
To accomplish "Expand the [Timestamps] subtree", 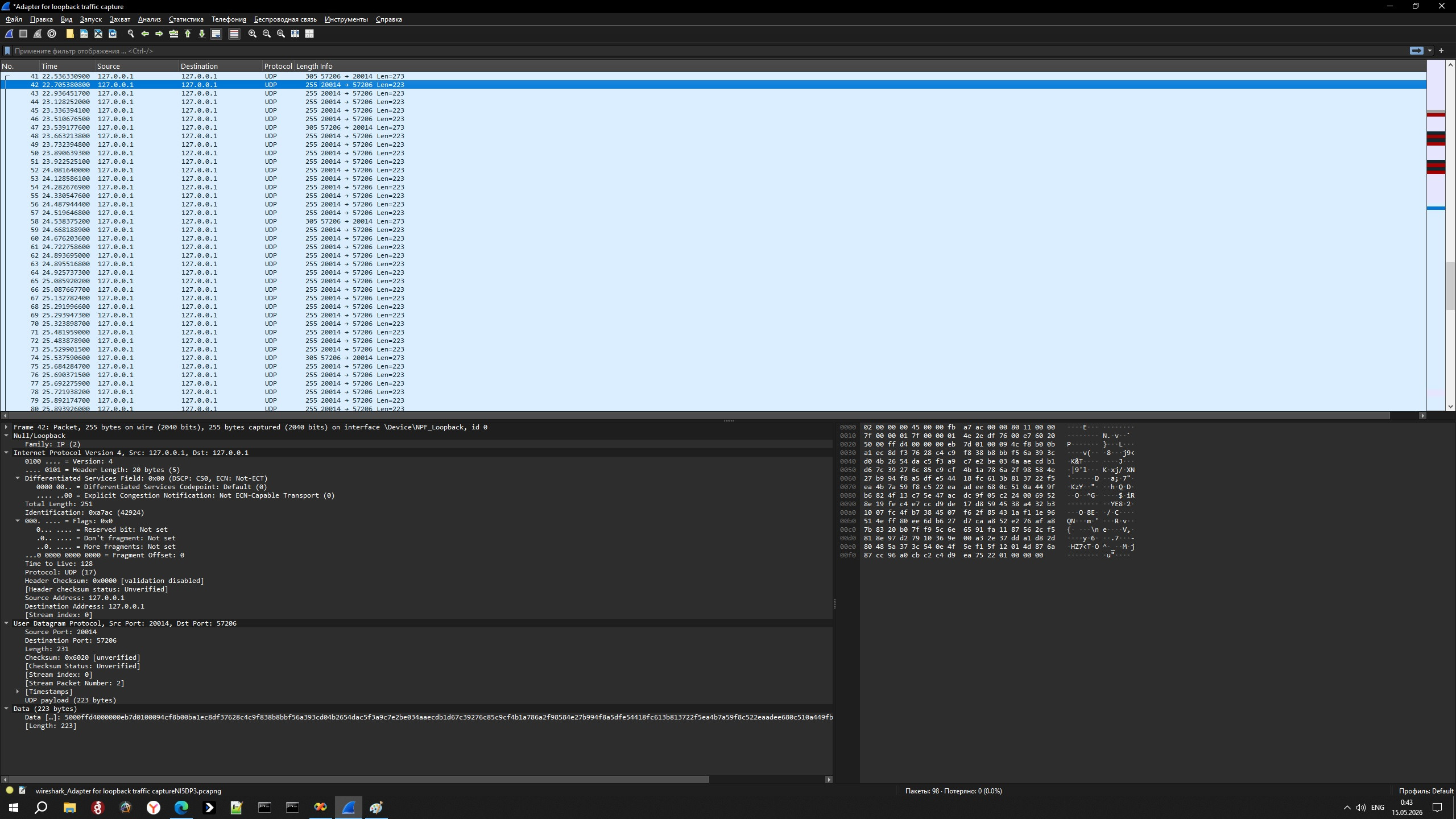I will click(18, 692).
